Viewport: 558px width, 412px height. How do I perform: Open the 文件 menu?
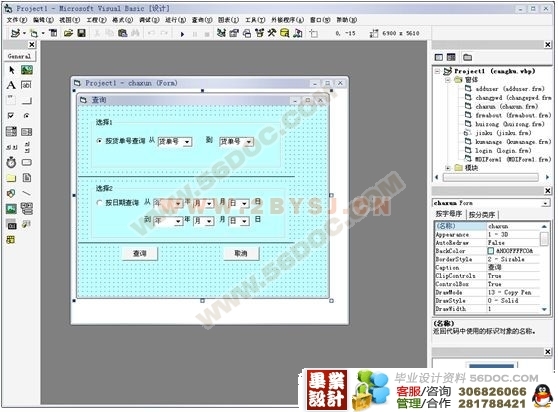pyautogui.click(x=17, y=20)
